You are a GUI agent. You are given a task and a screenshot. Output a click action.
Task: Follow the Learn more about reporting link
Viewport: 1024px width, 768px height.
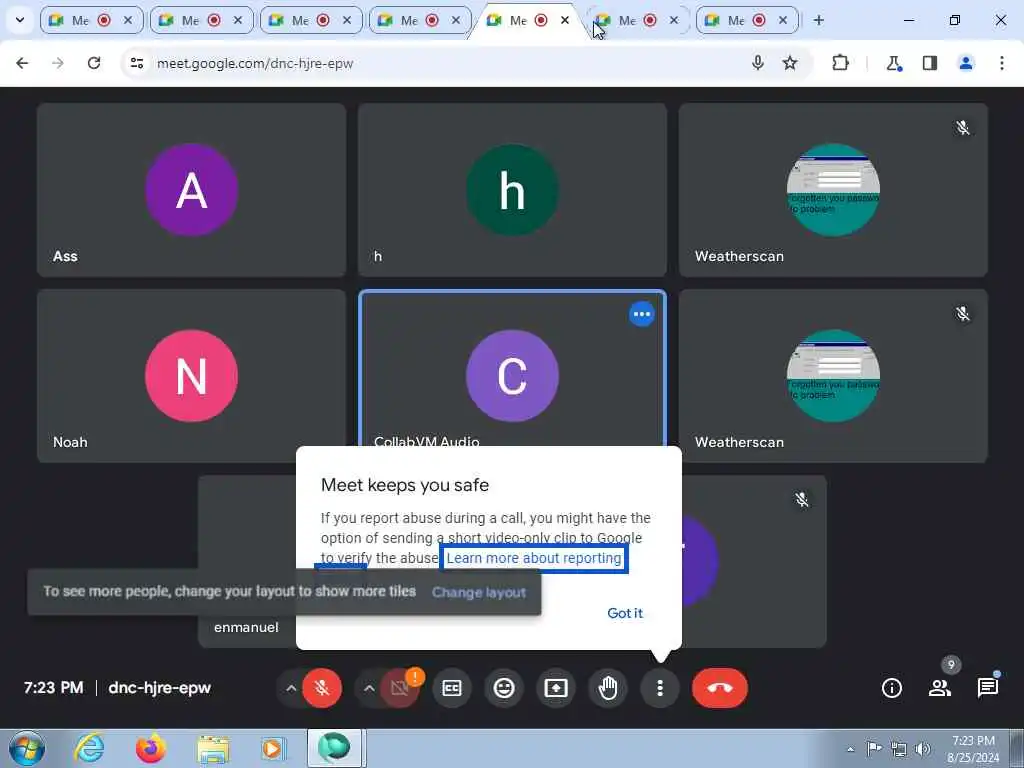tap(534, 558)
